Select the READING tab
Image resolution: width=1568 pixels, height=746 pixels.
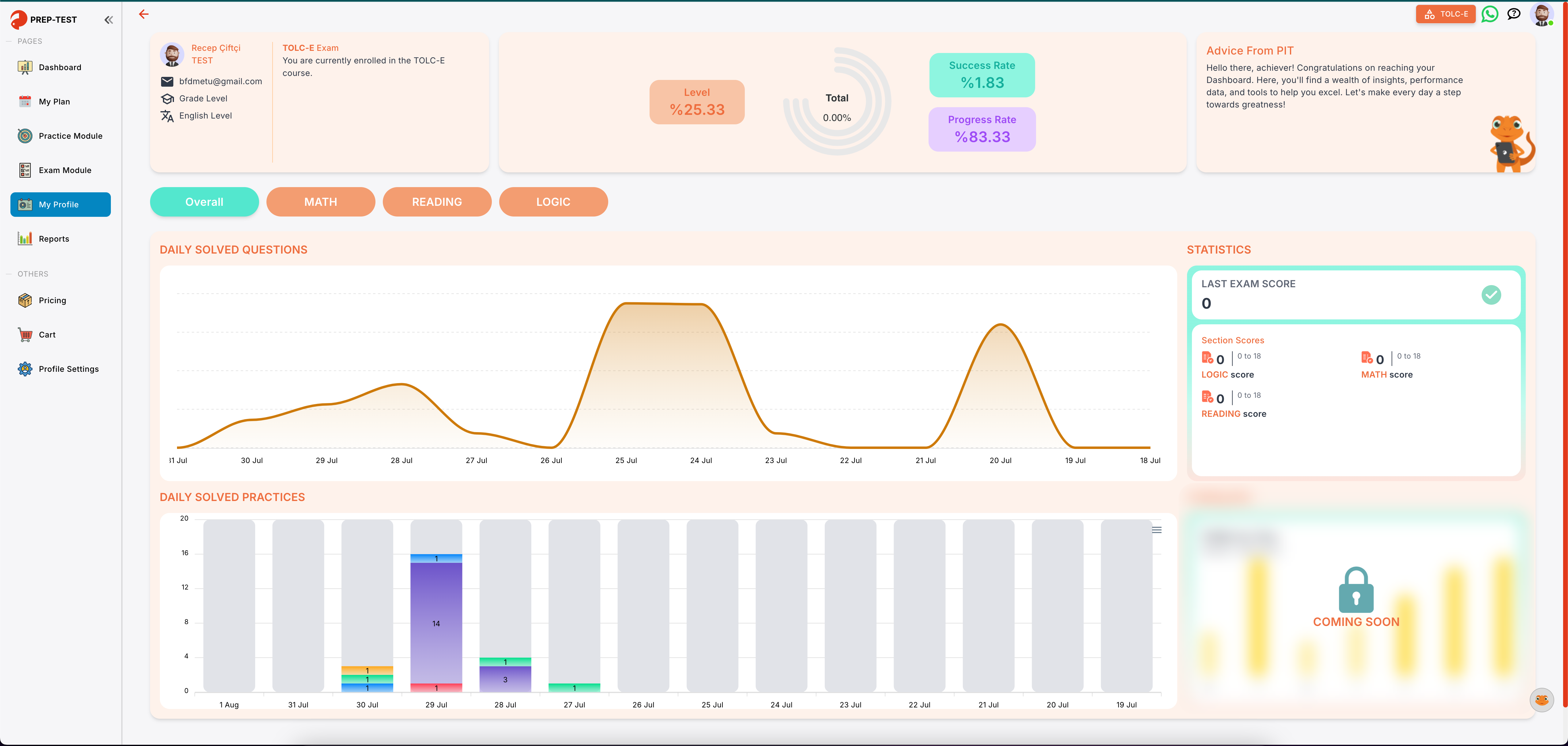pos(437,202)
